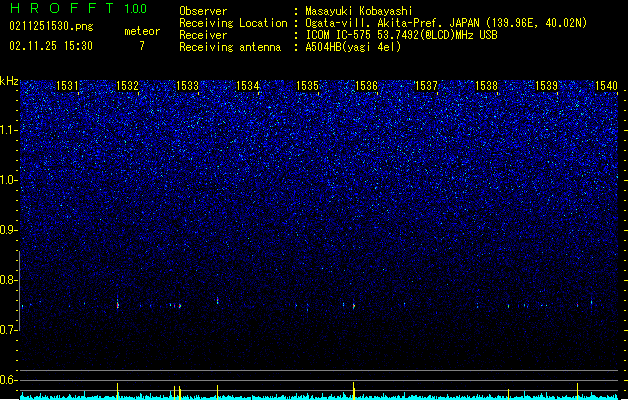Click the HROFFT program title
The width and height of the screenshot is (629, 400).
[62, 8]
